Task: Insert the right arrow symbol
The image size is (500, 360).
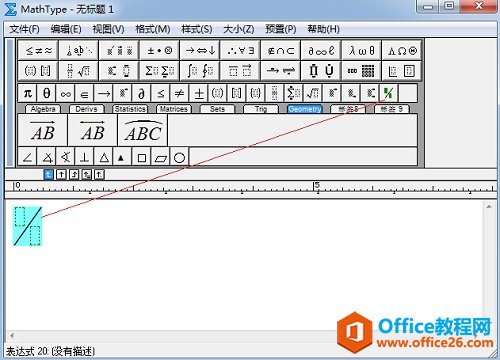Action: [x=104, y=93]
